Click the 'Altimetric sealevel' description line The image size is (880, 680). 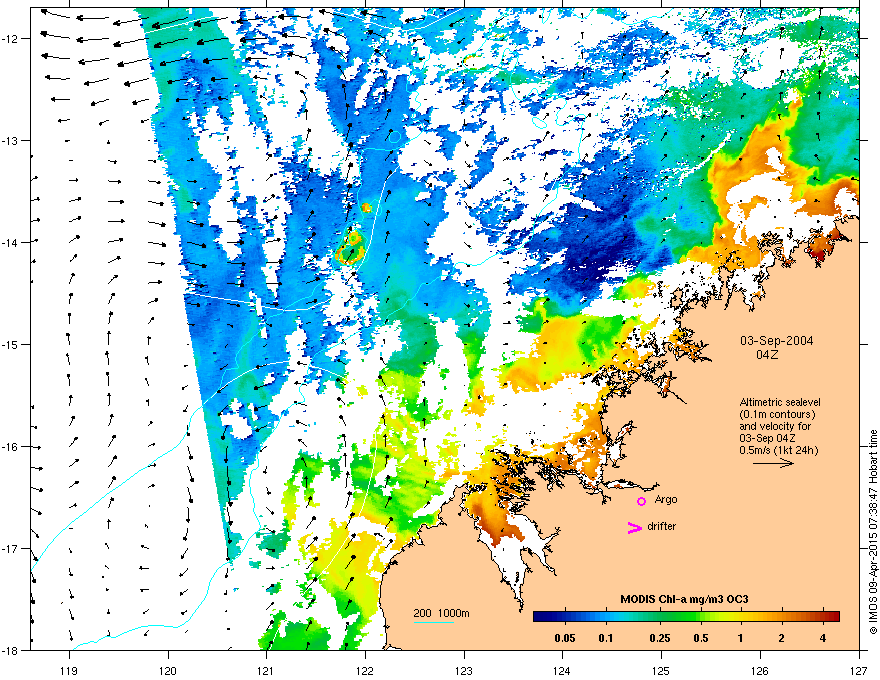(x=780, y=402)
